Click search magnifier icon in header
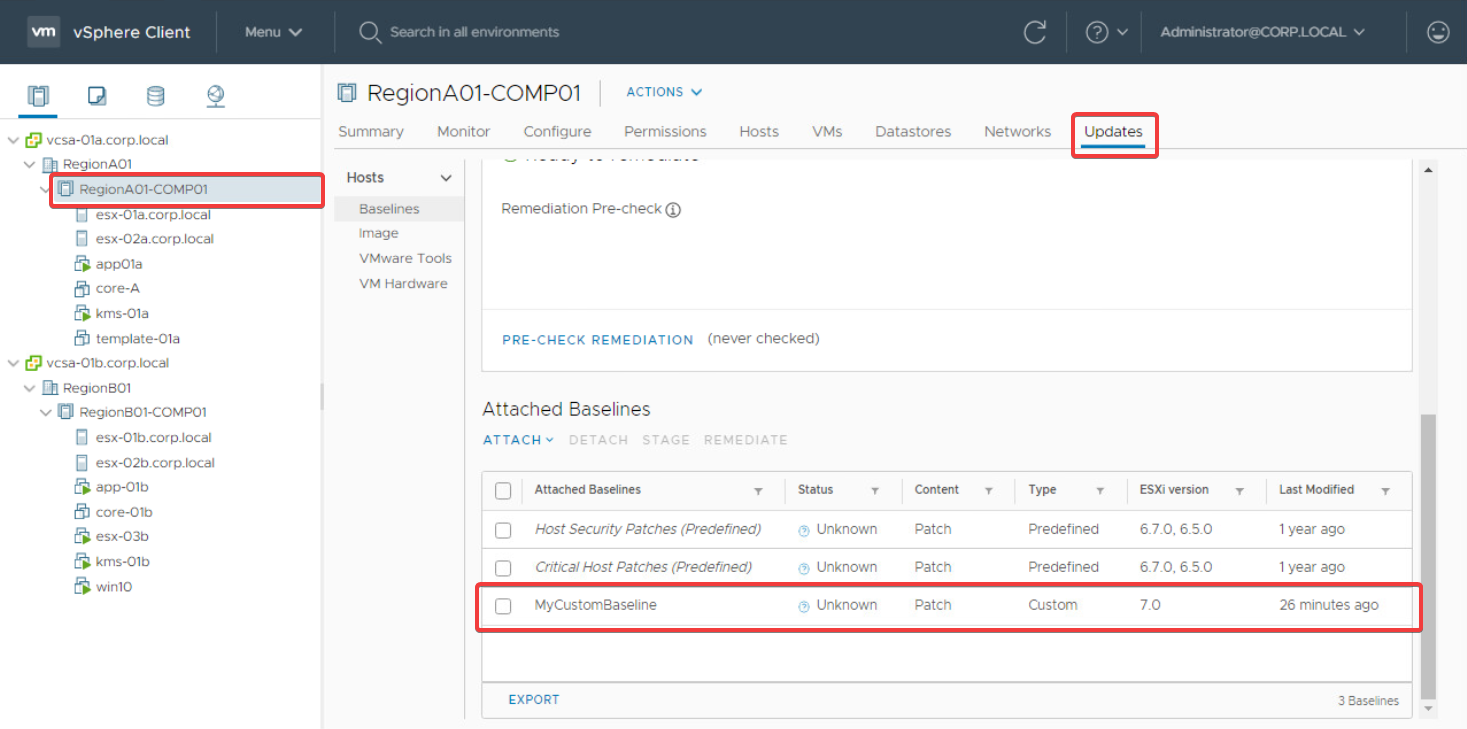The image size is (1467, 729). tap(370, 32)
